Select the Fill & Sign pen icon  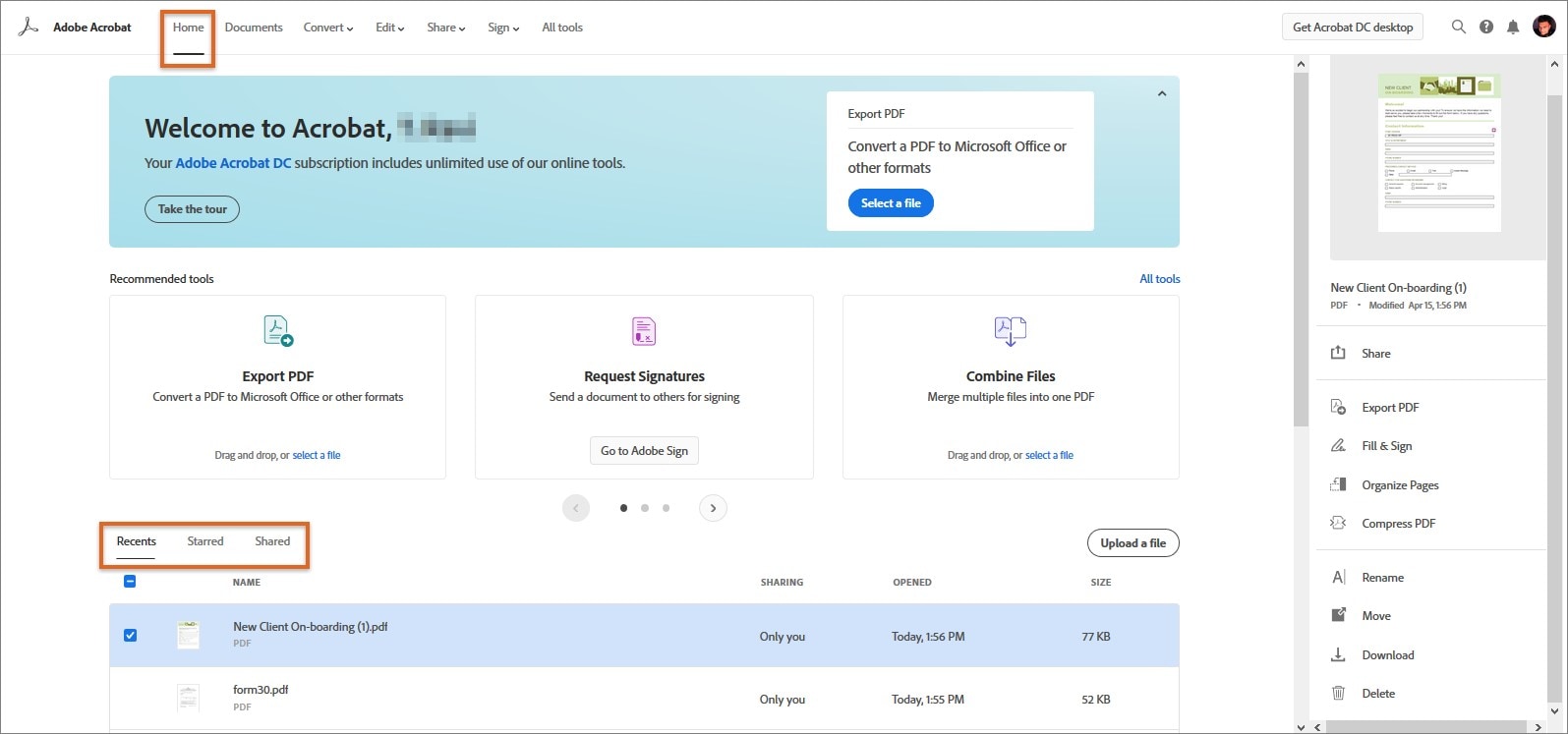1338,446
